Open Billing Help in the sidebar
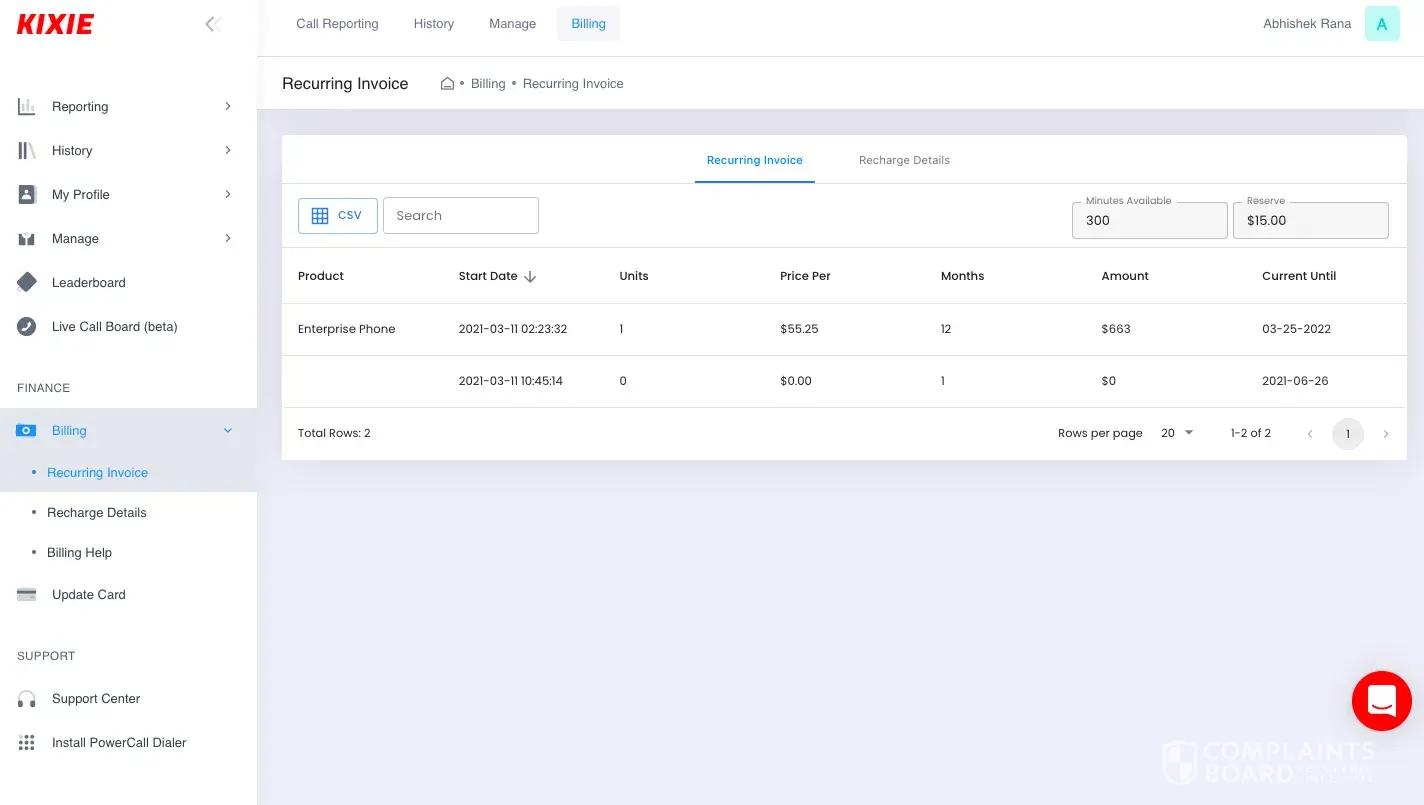Viewport: 1424px width, 805px height. tap(79, 553)
